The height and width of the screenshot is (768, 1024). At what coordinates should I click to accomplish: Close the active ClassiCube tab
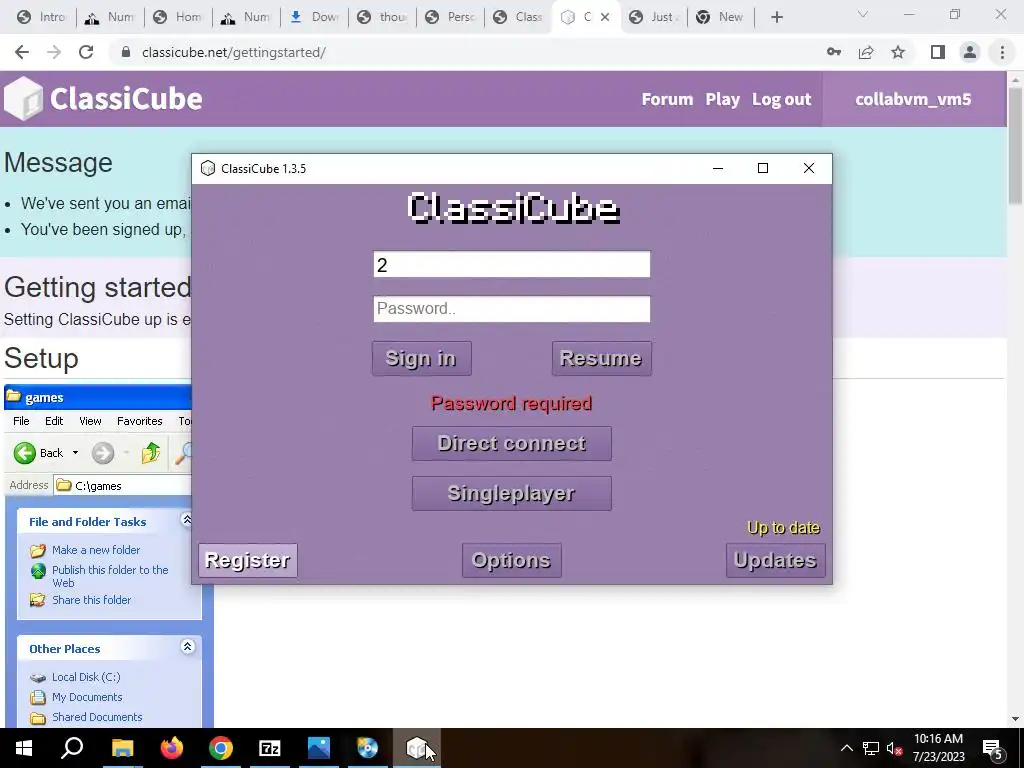click(x=605, y=17)
